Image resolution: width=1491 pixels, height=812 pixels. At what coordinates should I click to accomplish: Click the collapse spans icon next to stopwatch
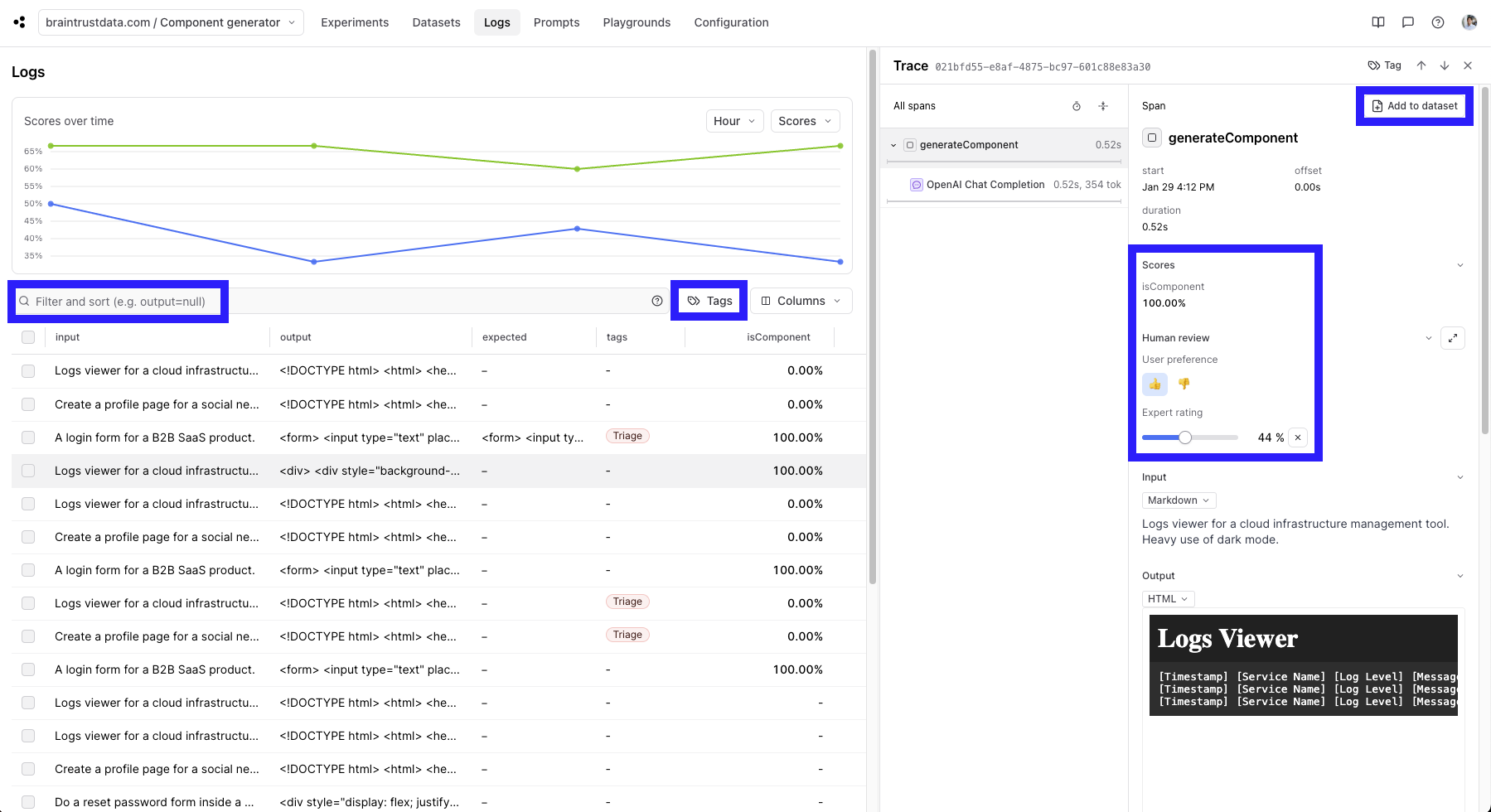pos(1103,106)
